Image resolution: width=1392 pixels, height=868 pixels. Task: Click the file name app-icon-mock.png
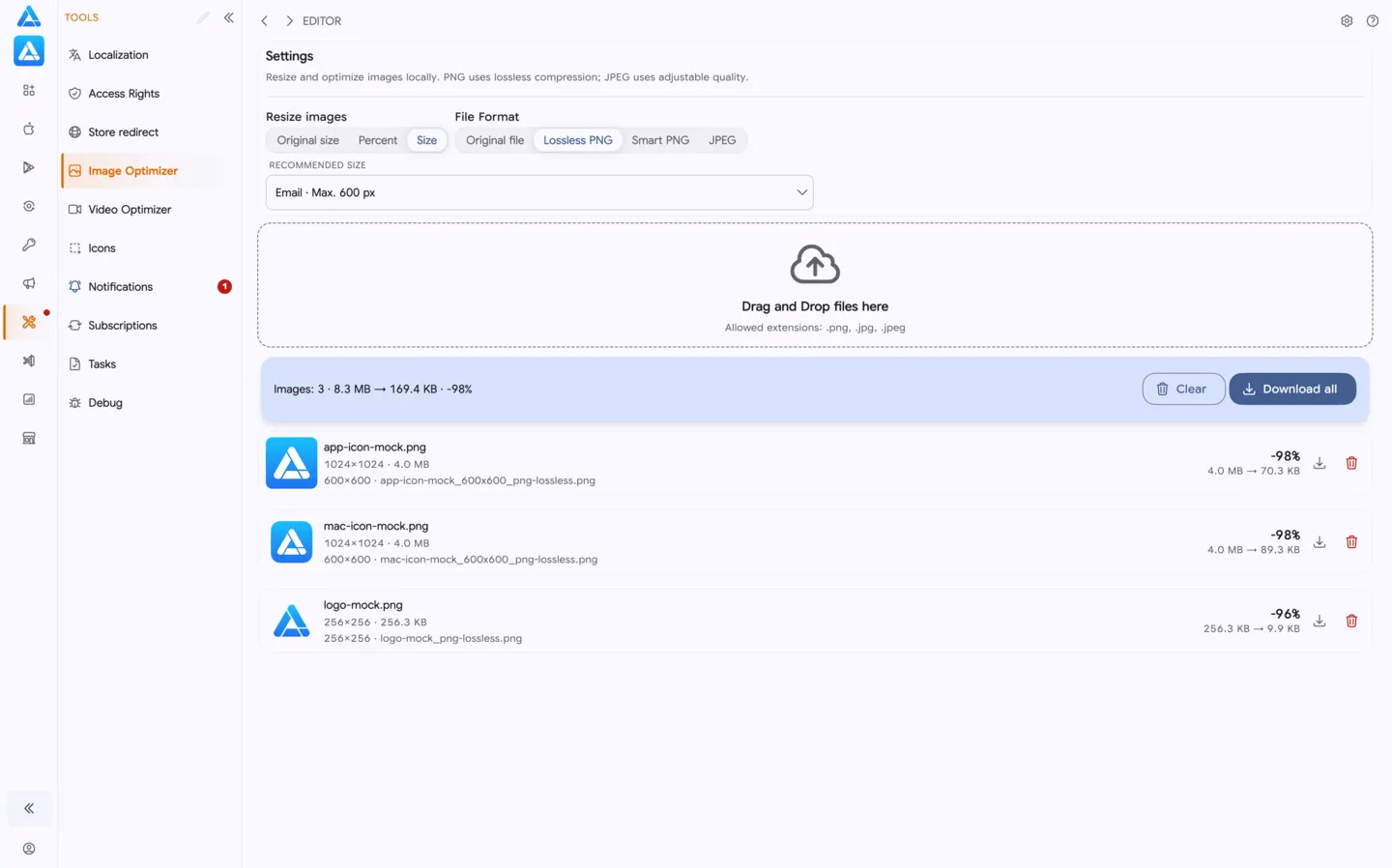pyautogui.click(x=375, y=448)
